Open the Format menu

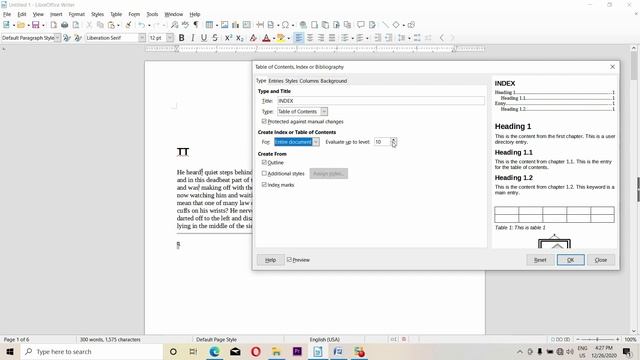click(76, 14)
